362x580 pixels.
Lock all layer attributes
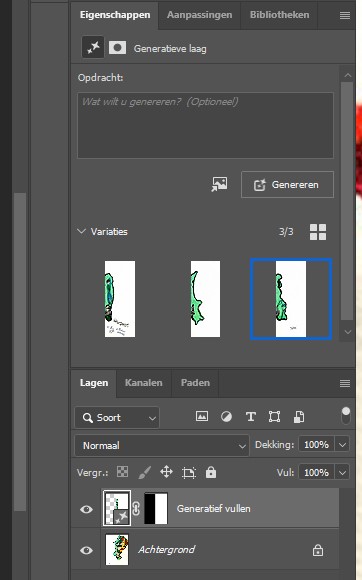(x=211, y=472)
